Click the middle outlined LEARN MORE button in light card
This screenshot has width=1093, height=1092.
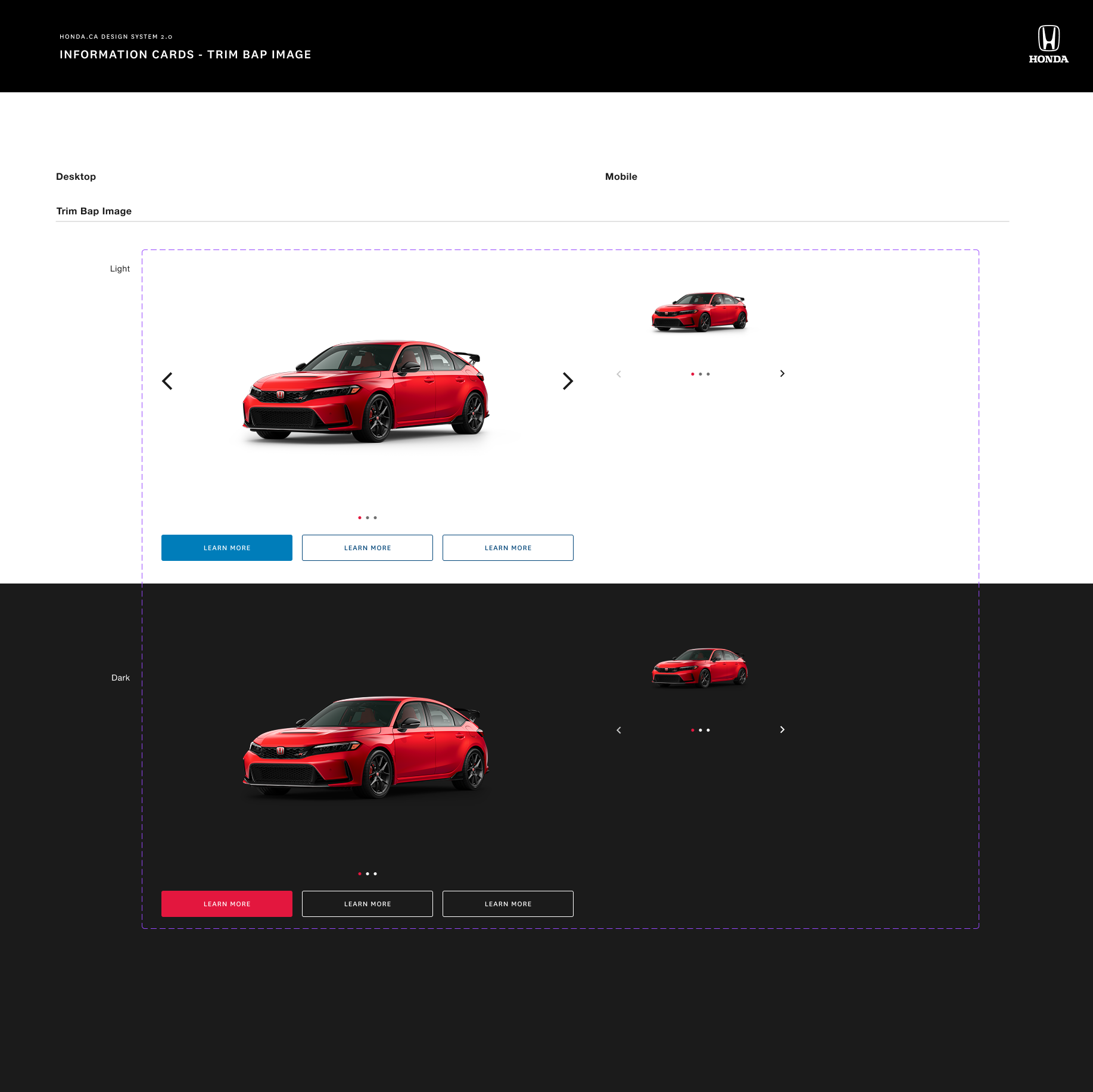point(368,548)
